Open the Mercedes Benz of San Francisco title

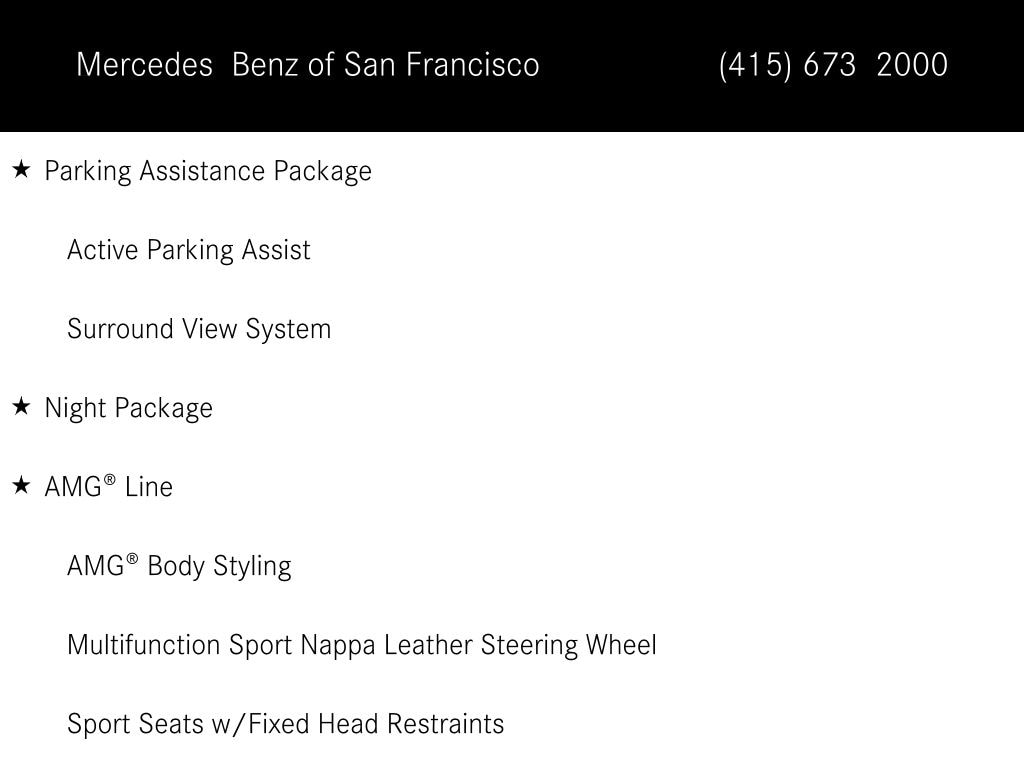[x=308, y=65]
